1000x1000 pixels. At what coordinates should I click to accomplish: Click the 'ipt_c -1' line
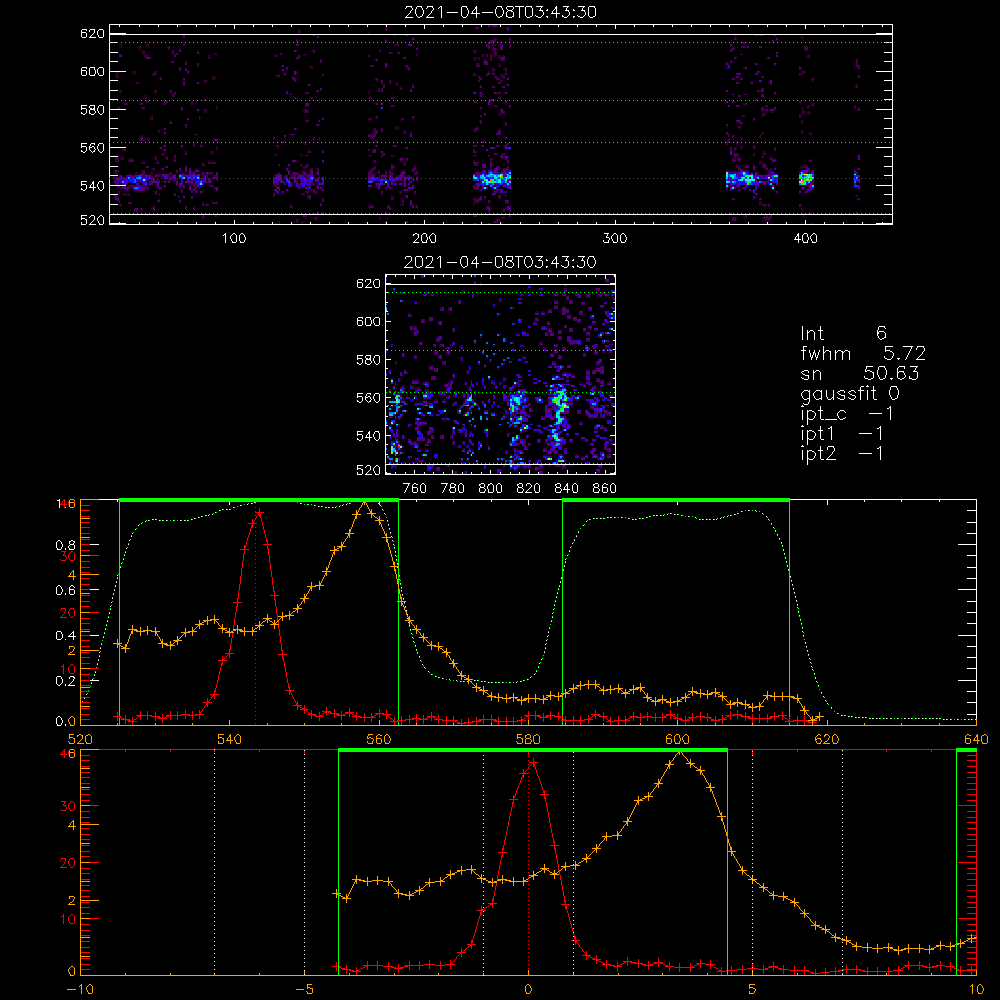tap(847, 414)
